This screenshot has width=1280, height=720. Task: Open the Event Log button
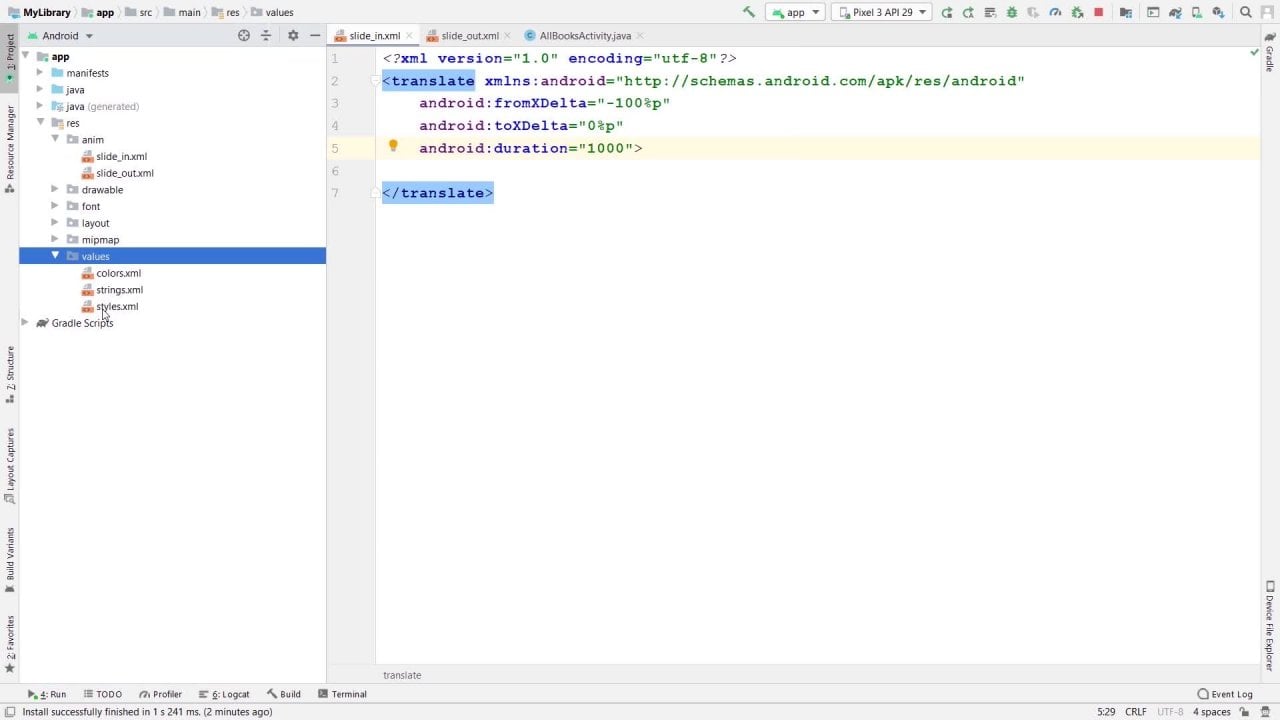(1225, 694)
